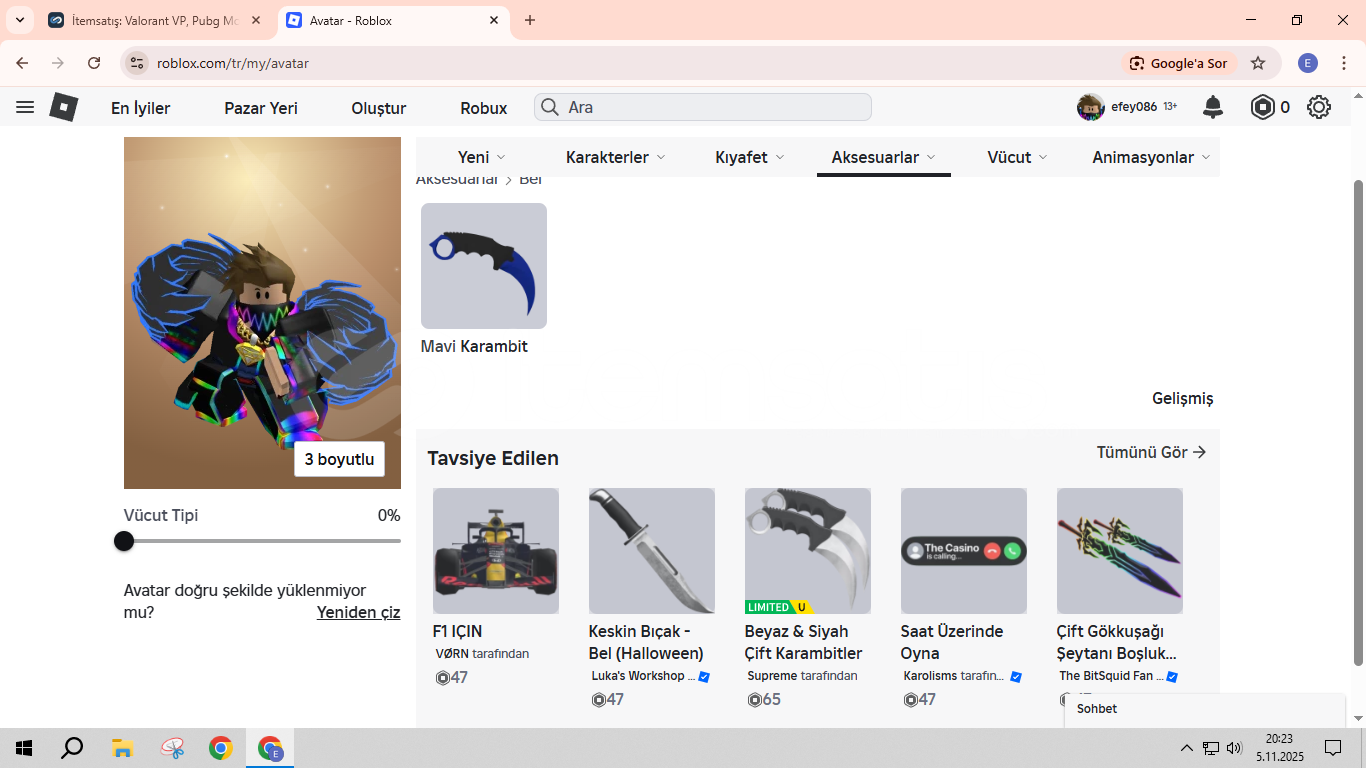The image size is (1366, 768).
Task: Click the search magnifier icon in Ara box
Action: tap(549, 107)
